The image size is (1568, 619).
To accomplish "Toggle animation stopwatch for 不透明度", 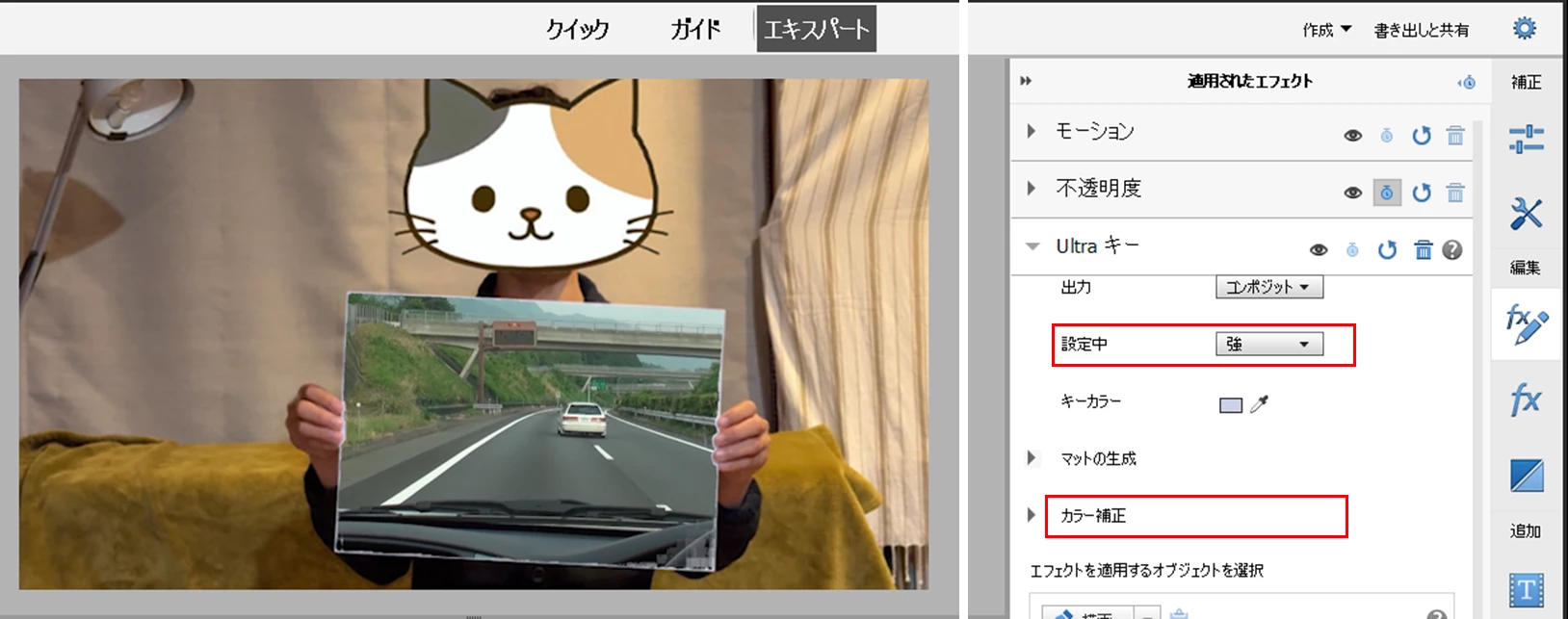I will [1386, 193].
